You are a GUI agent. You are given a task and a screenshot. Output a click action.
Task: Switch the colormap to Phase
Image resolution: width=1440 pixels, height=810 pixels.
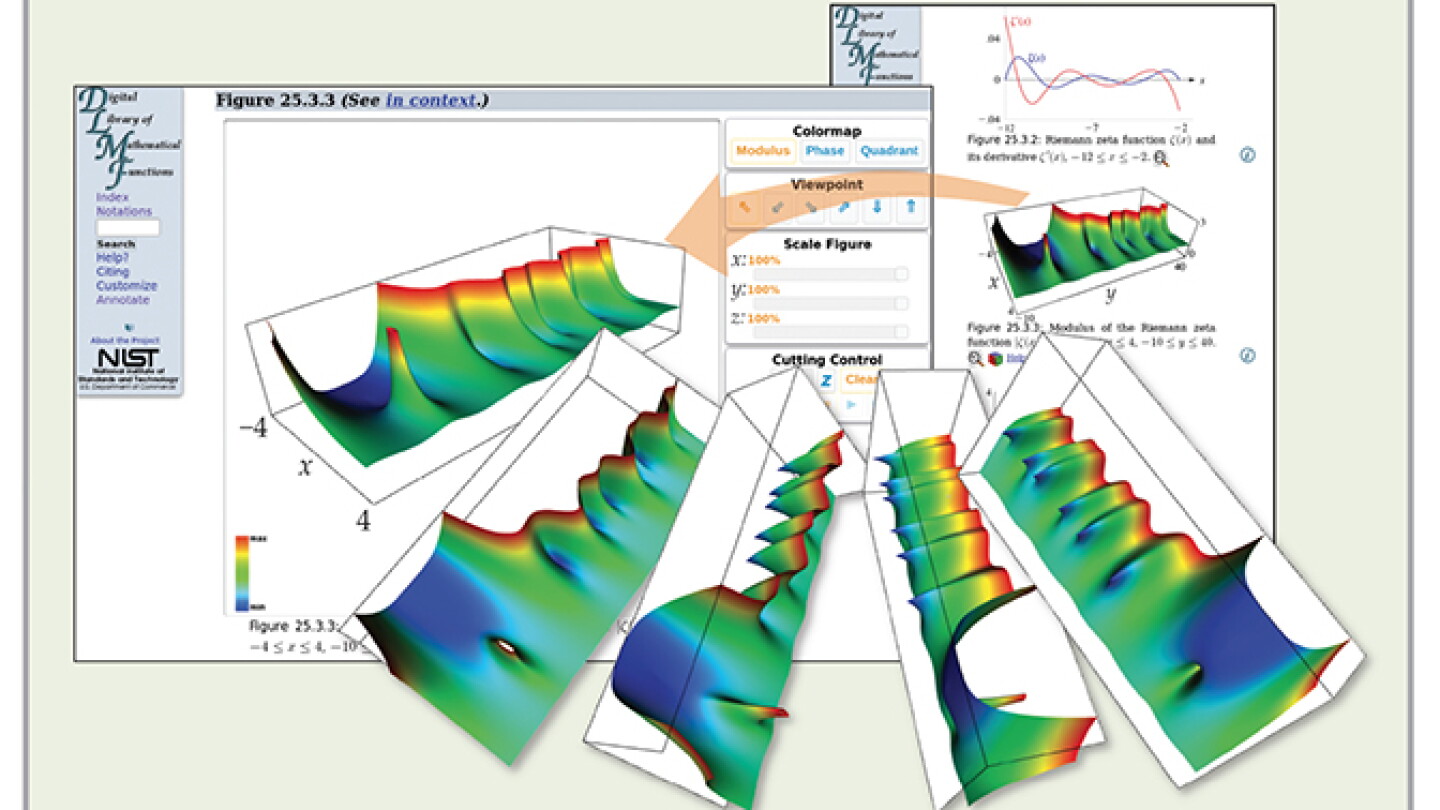point(825,151)
